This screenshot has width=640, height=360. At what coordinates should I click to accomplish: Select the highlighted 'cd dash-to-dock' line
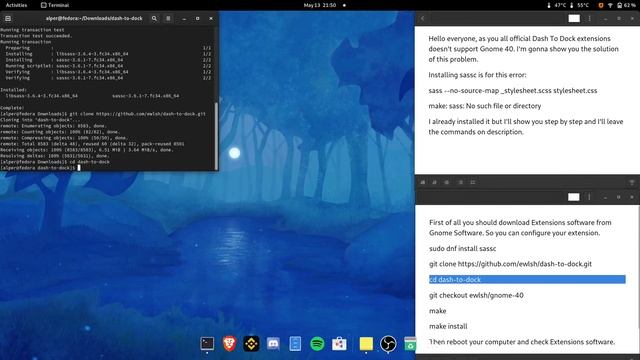point(527,279)
